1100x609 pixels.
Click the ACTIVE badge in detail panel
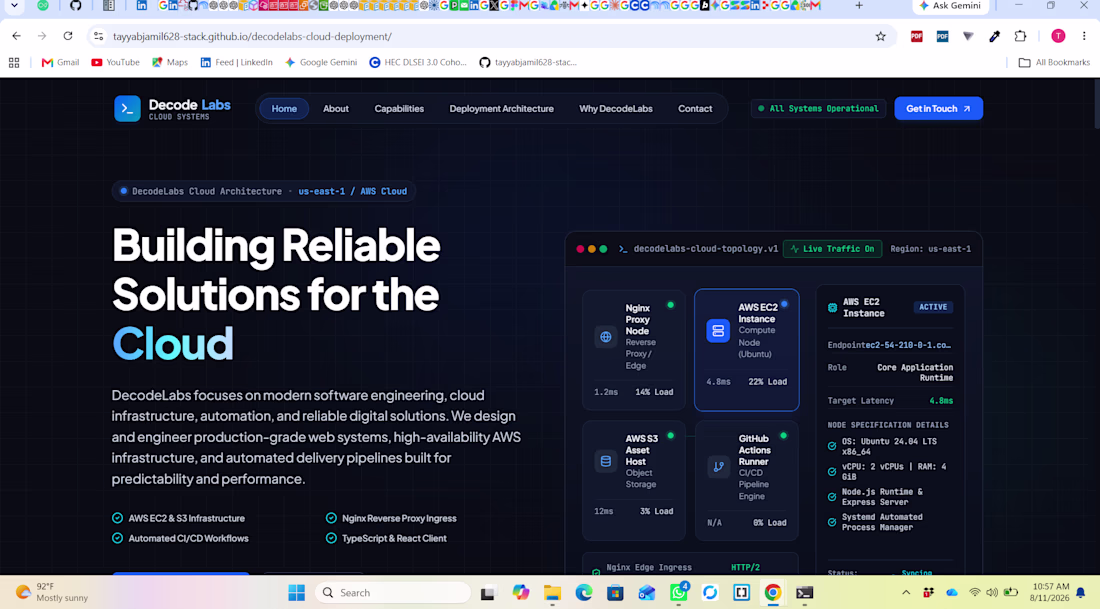[x=933, y=307]
